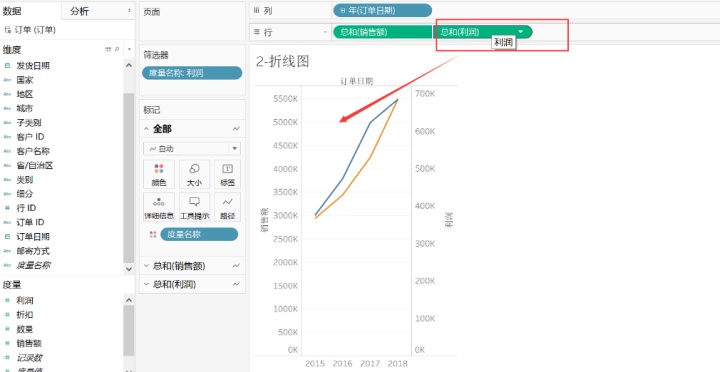Open the Label marks card
Viewport: 720px width, 372px height.
click(x=228, y=174)
